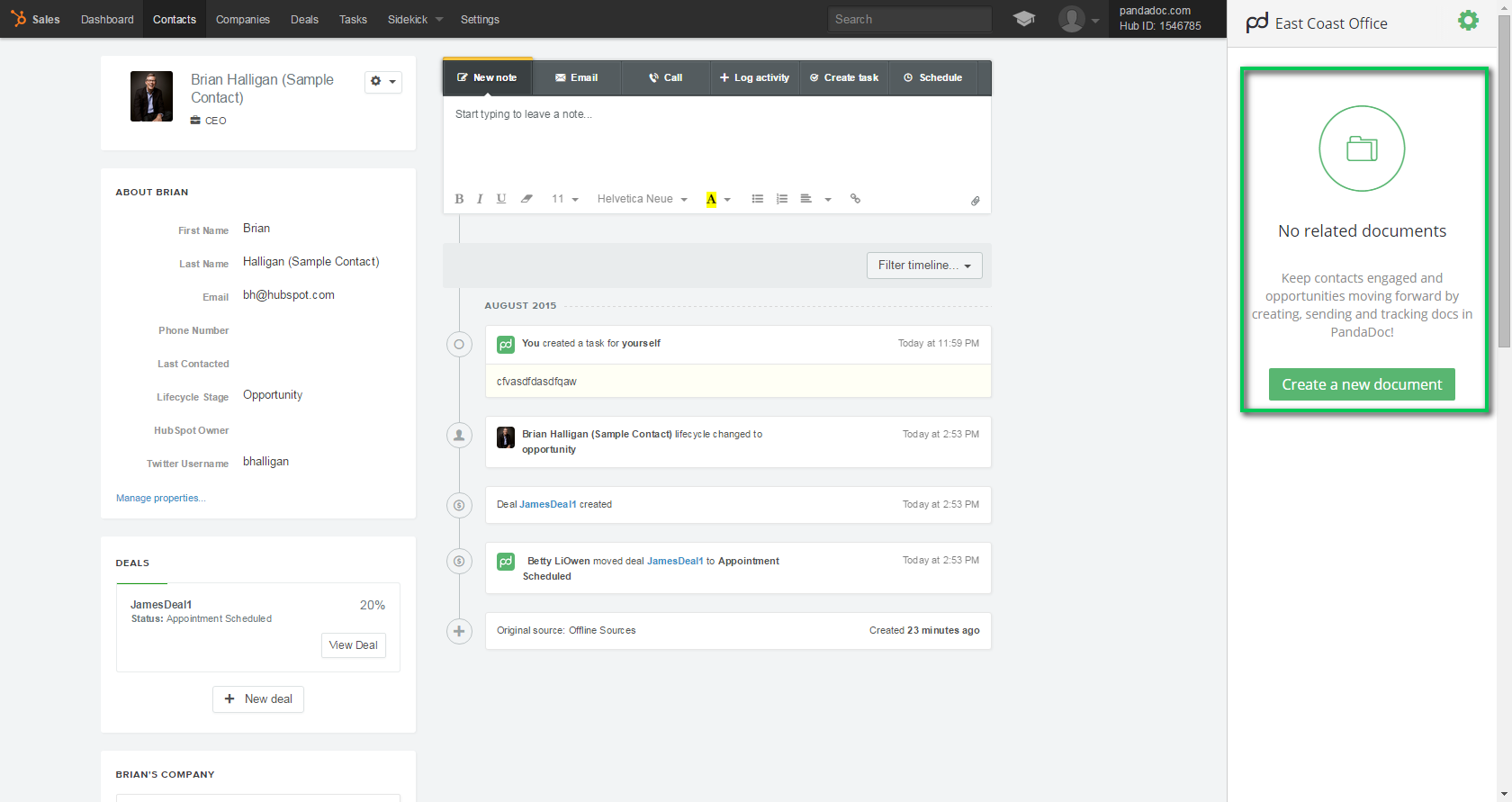Open the Helvetica Neue font dropdown

pyautogui.click(x=642, y=199)
